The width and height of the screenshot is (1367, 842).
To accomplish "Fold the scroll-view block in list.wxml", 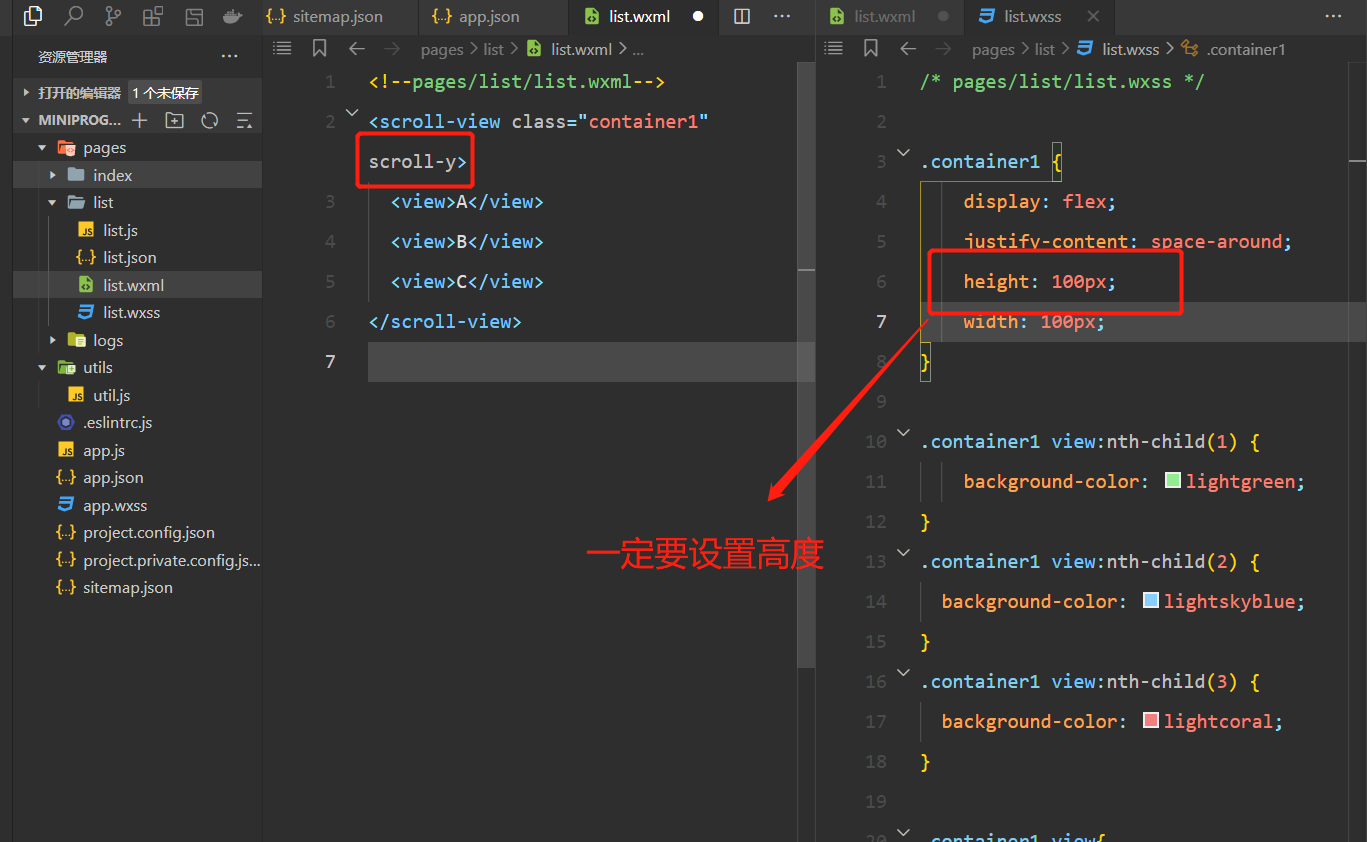I will coord(352,113).
